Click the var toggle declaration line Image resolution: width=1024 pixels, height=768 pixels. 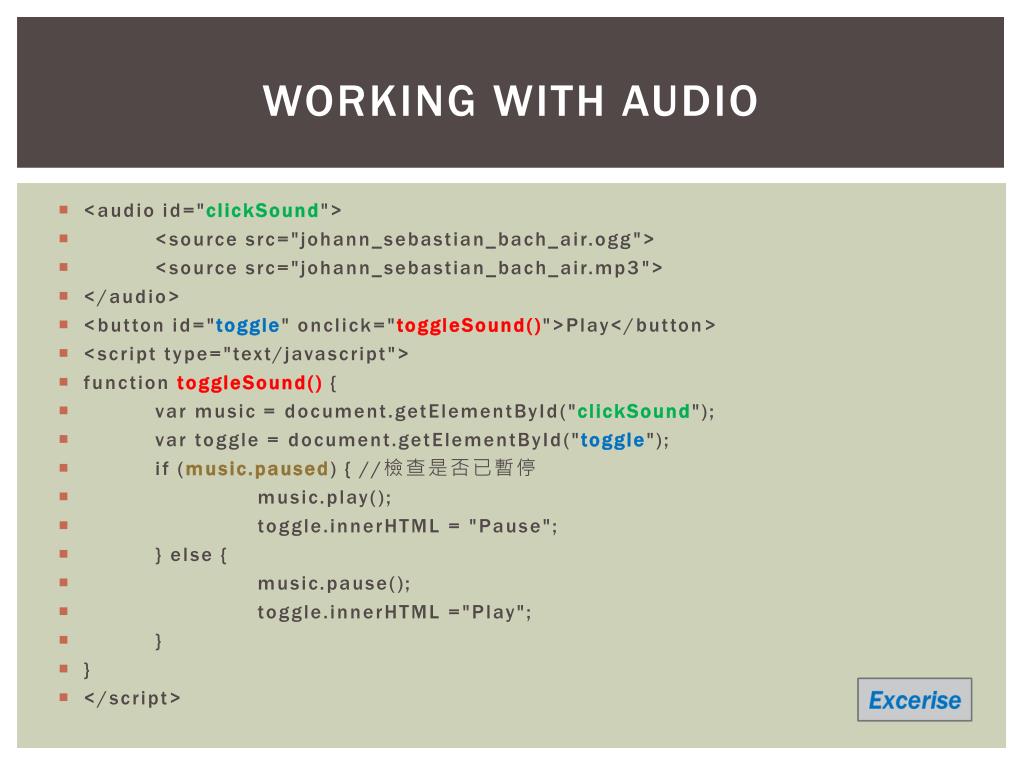coord(412,440)
